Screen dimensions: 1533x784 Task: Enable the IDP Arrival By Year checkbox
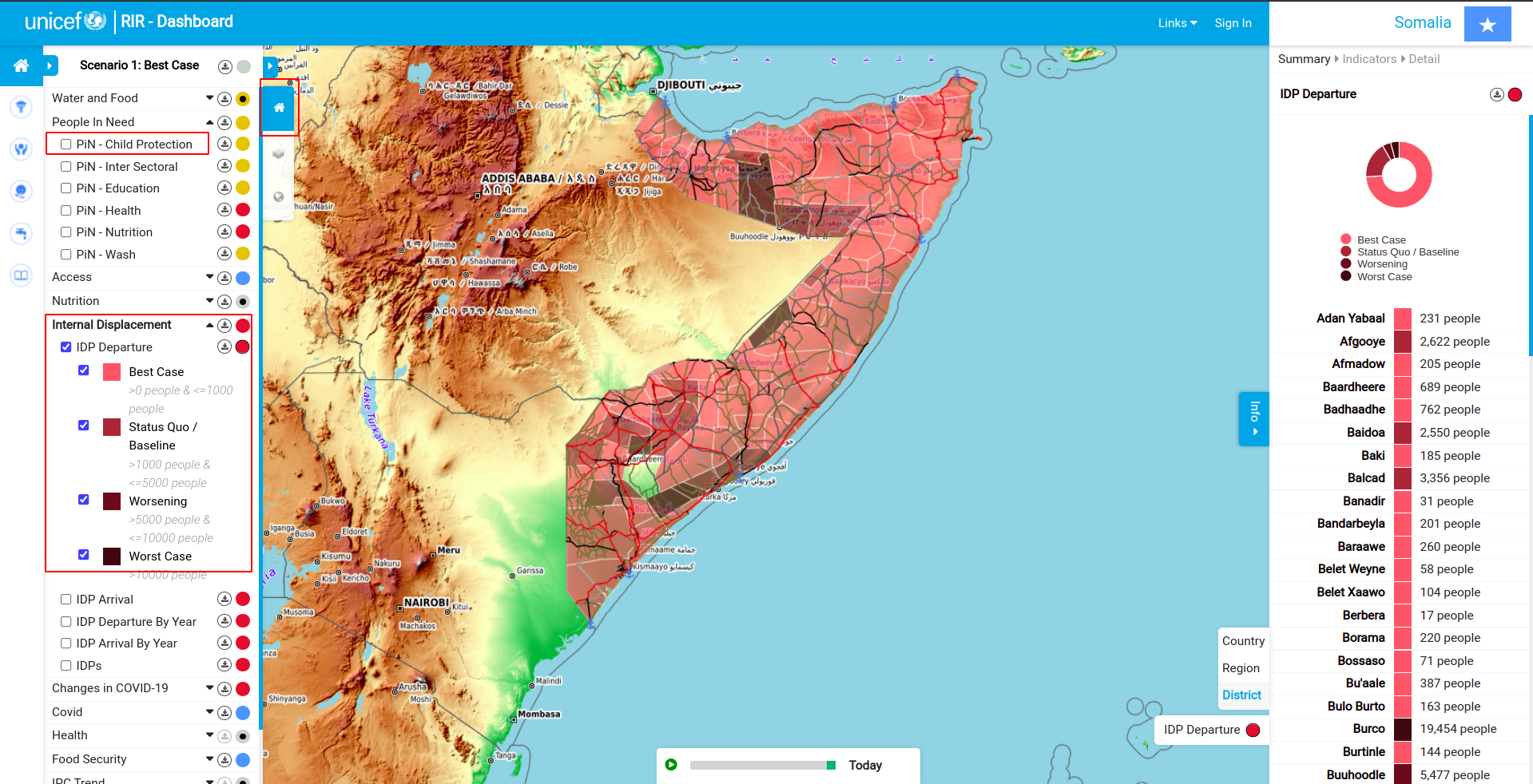coord(66,643)
